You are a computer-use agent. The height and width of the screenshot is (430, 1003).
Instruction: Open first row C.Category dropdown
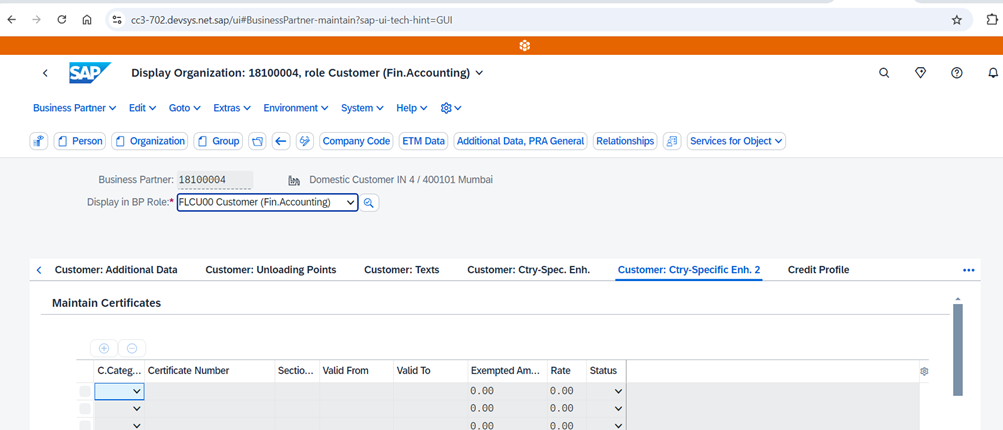[x=136, y=391]
